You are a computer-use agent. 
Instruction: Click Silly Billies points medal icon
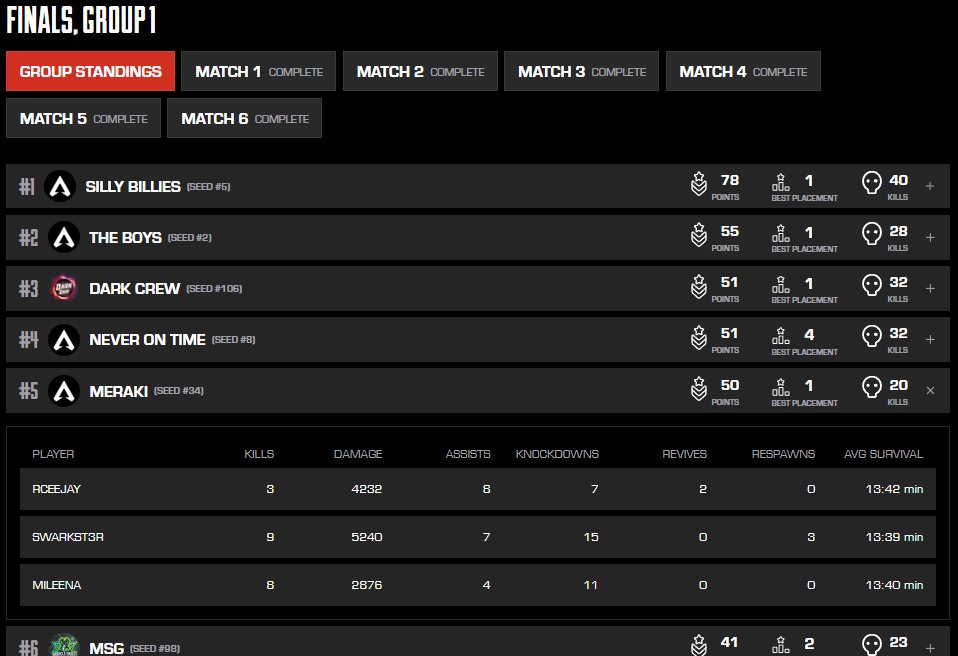point(698,184)
